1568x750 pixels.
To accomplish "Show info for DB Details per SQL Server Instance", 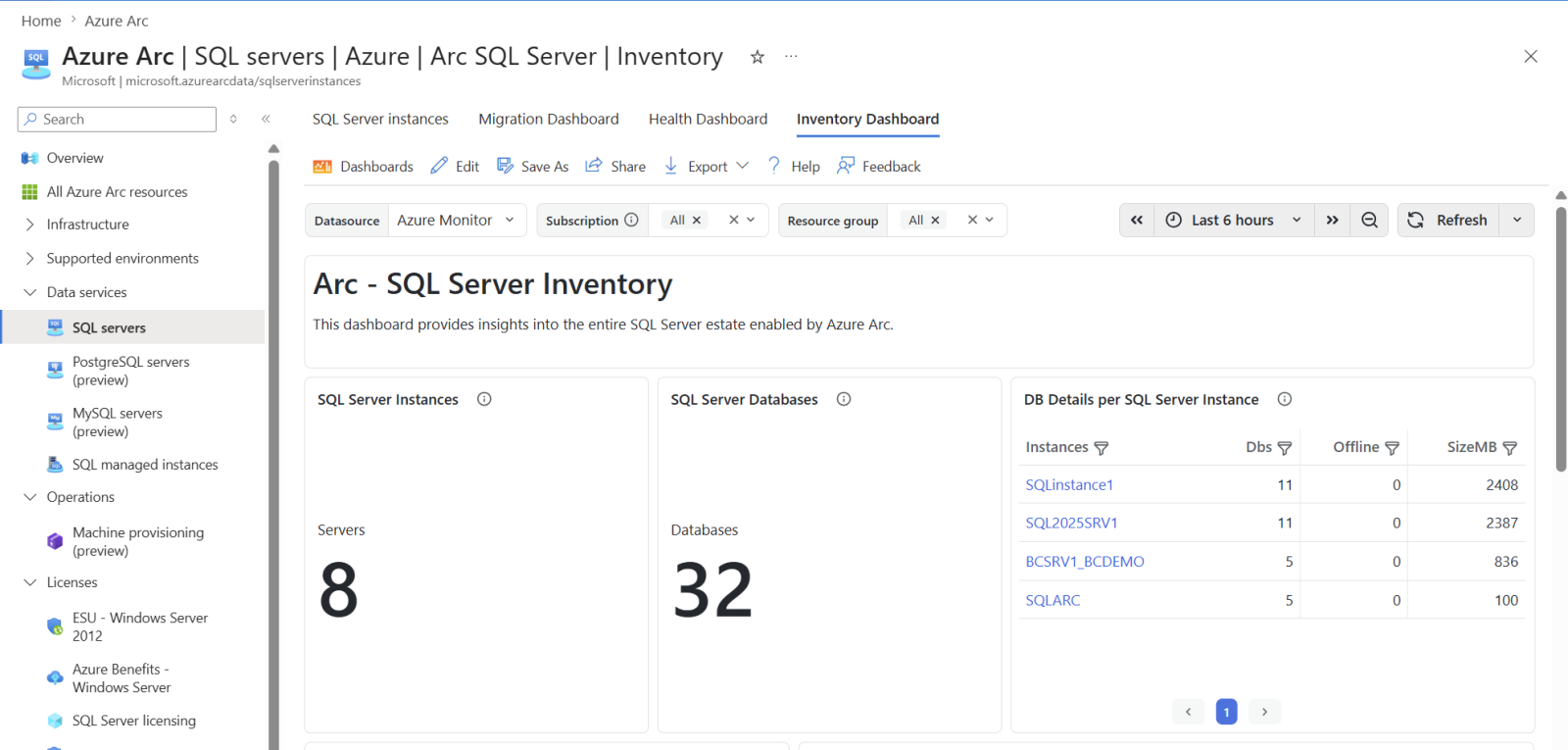I will (1285, 399).
